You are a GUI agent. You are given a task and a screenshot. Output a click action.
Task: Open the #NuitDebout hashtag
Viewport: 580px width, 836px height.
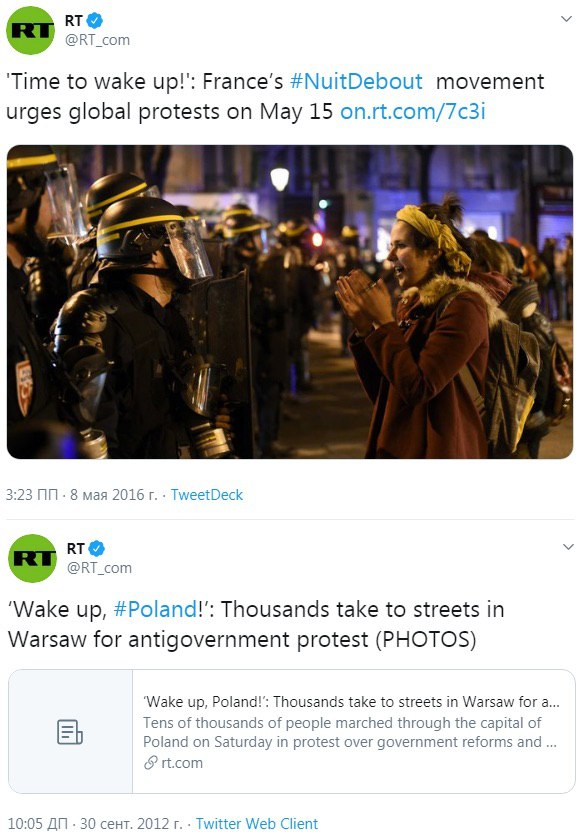click(356, 82)
